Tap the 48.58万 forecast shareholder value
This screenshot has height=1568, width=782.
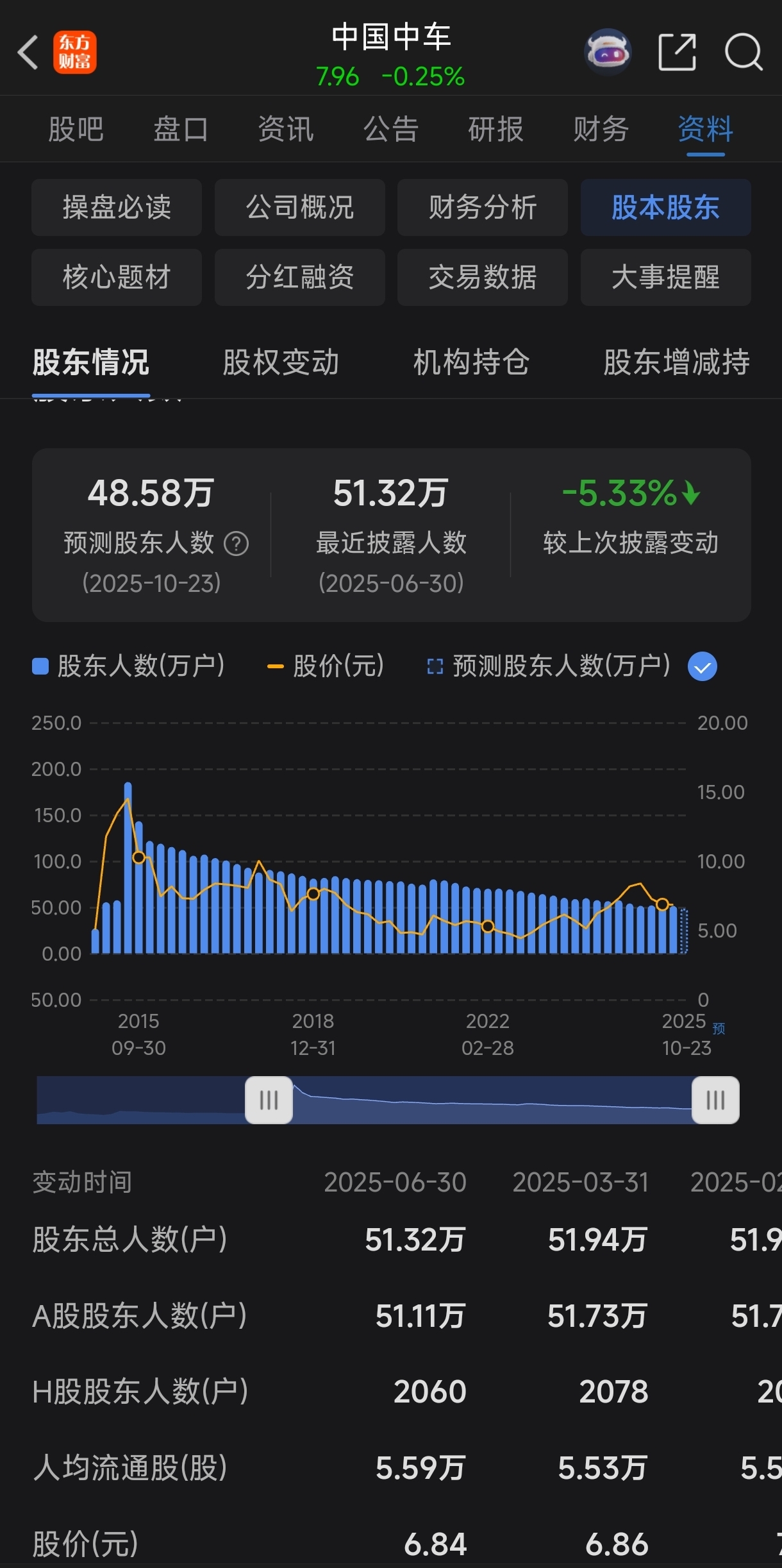coord(151,493)
